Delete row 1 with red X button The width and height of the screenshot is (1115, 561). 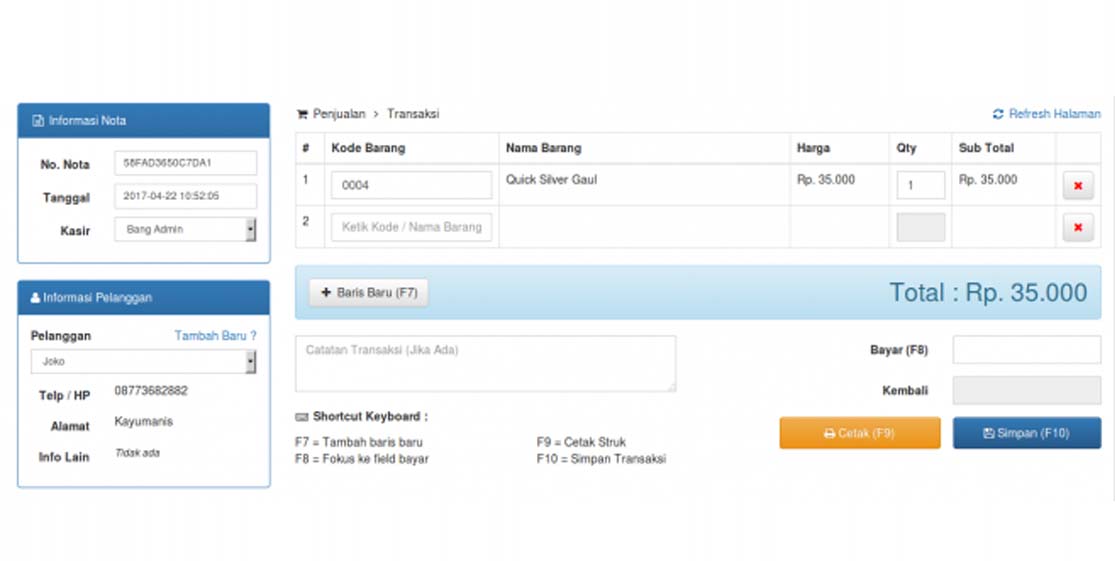click(1077, 186)
